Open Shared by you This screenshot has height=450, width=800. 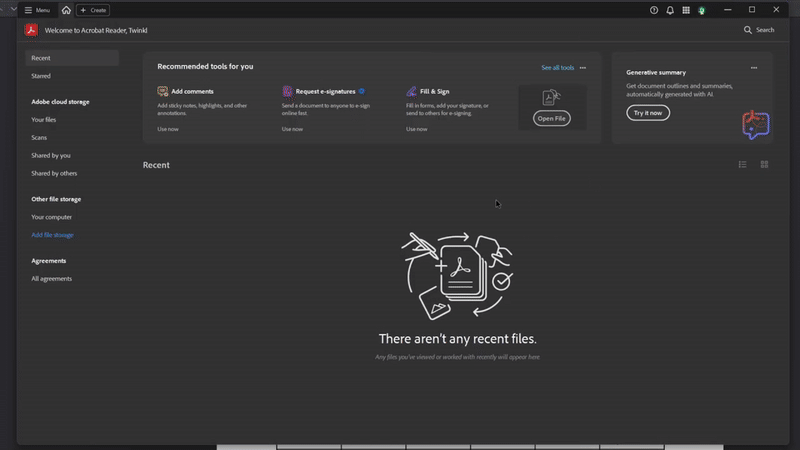click(x=51, y=155)
